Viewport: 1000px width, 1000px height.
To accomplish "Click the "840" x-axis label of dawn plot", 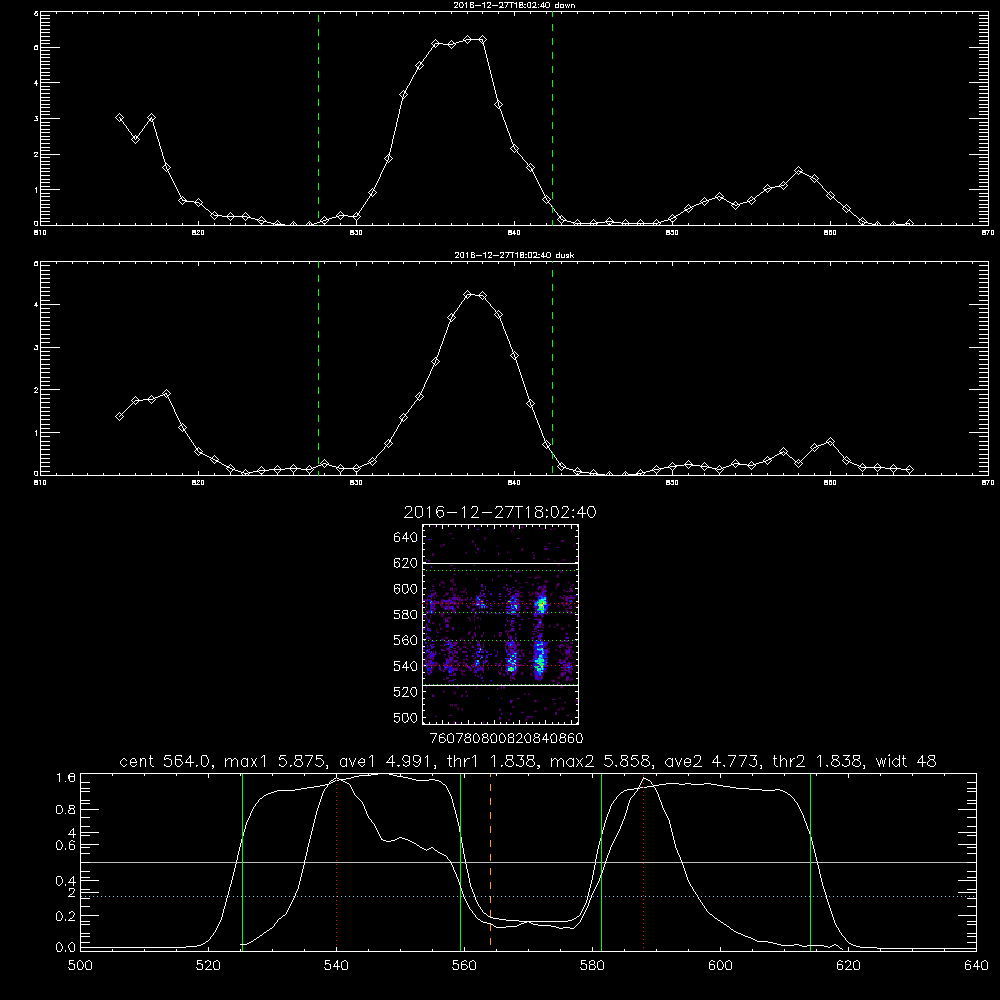I will (514, 233).
